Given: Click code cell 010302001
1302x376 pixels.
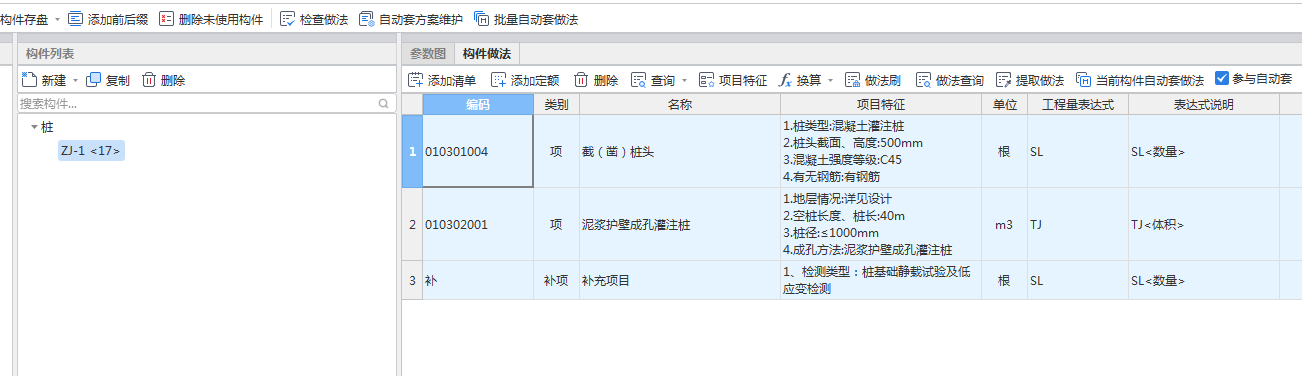Looking at the screenshot, I should [x=478, y=225].
